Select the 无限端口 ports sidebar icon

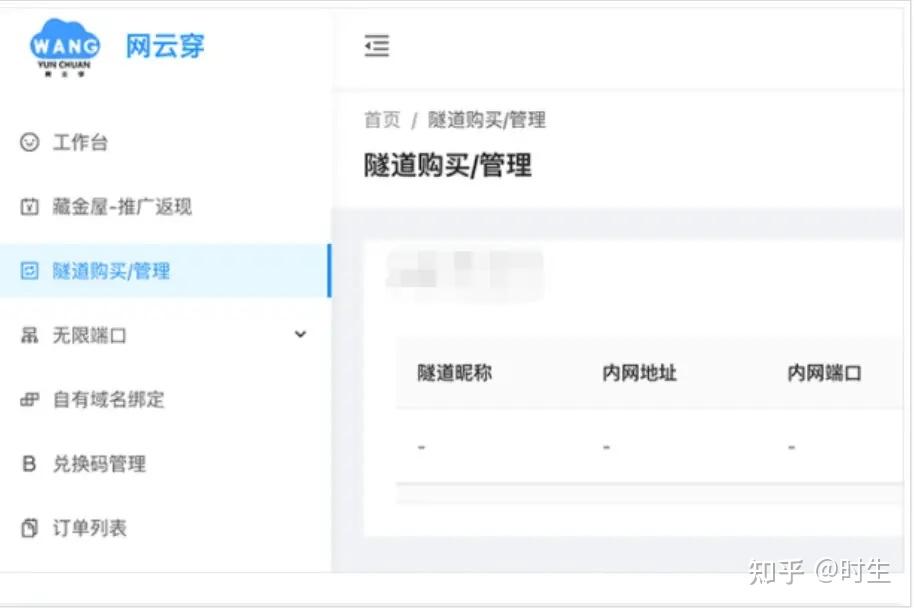click(x=28, y=335)
